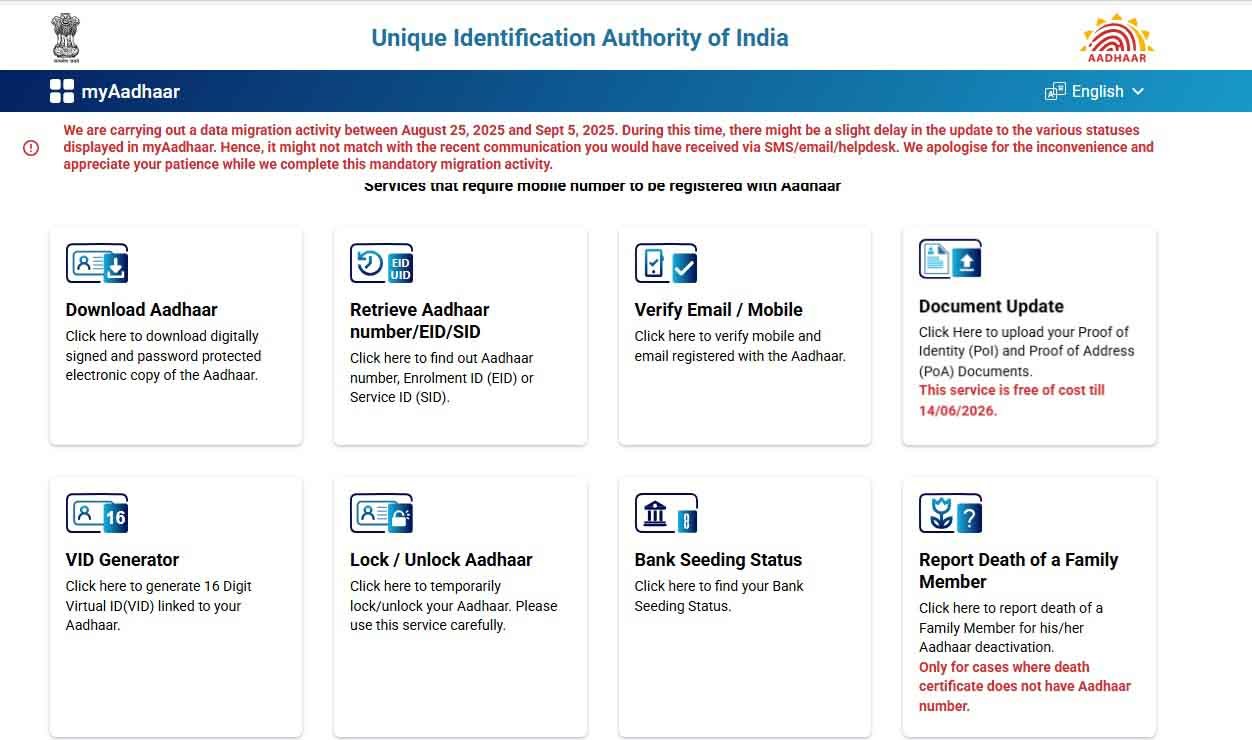Open the VID Generator heading
Viewport: 1252px width, 740px height.
coord(122,560)
